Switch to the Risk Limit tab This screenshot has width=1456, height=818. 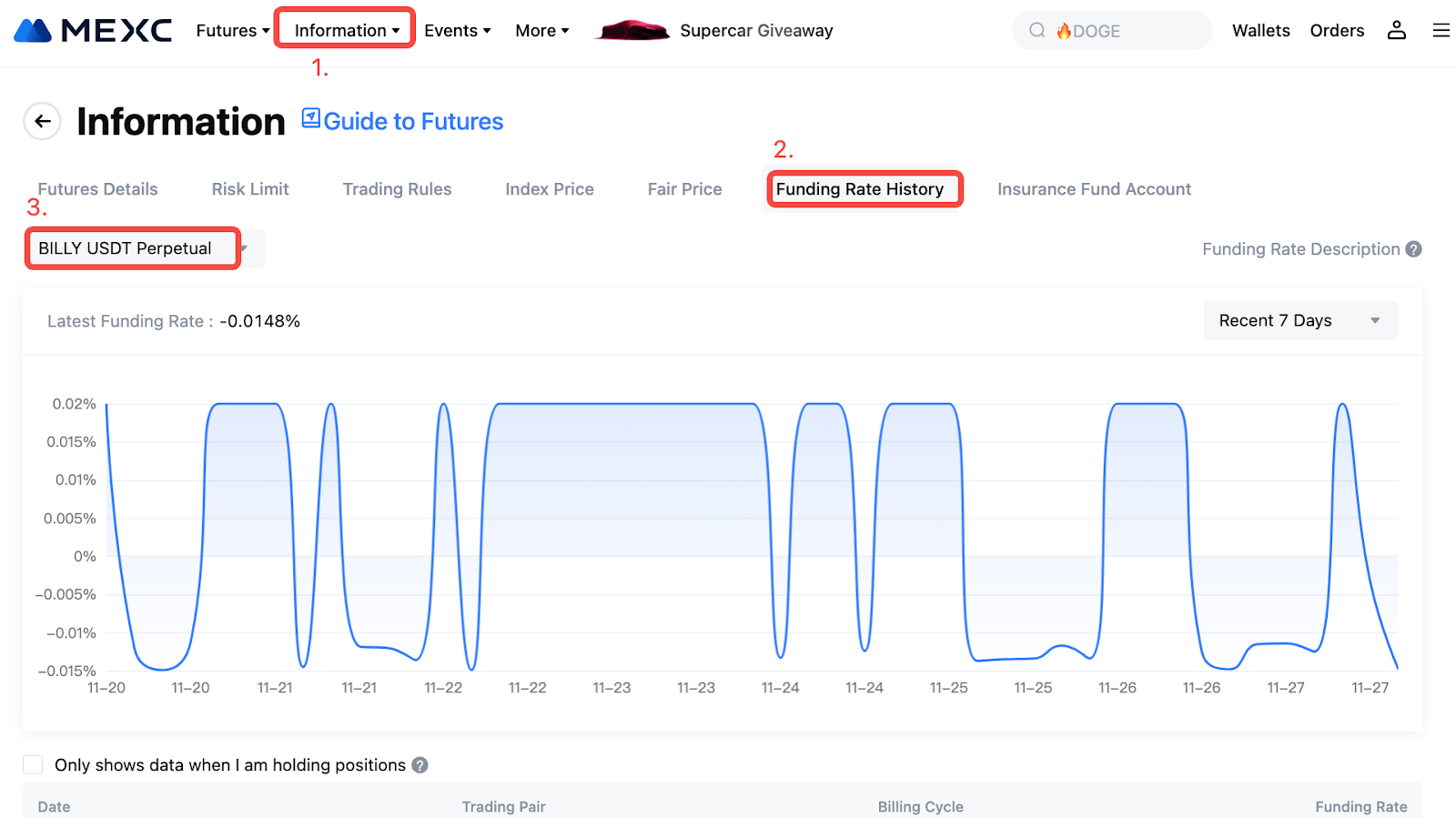[x=250, y=189]
